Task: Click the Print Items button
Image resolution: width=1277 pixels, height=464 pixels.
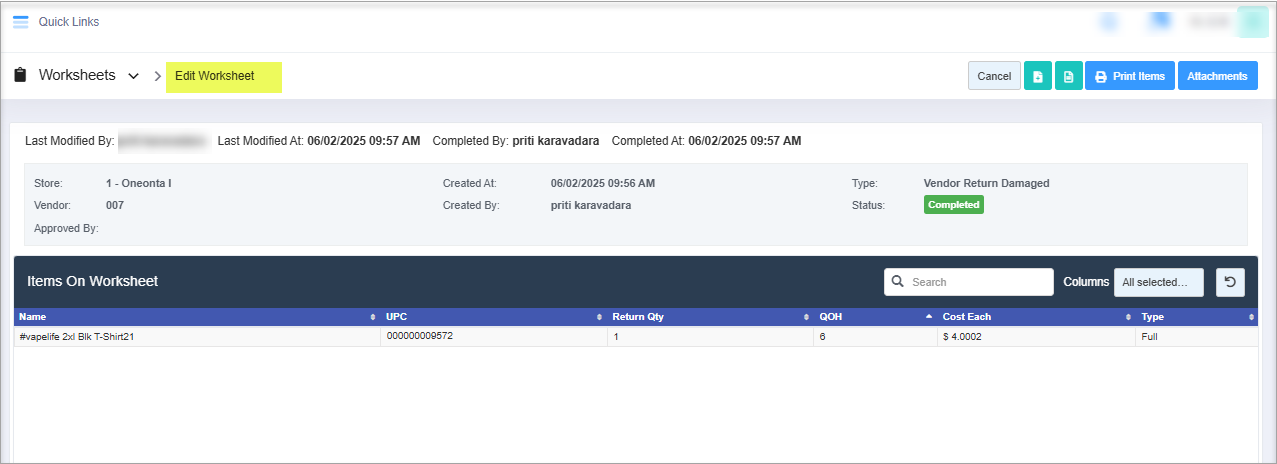Action: [1129, 76]
